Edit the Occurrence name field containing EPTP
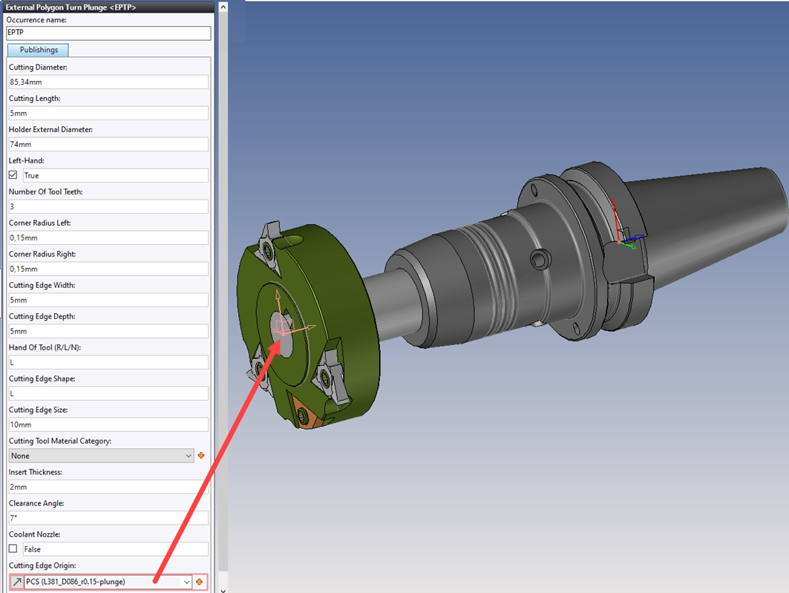 click(x=109, y=33)
